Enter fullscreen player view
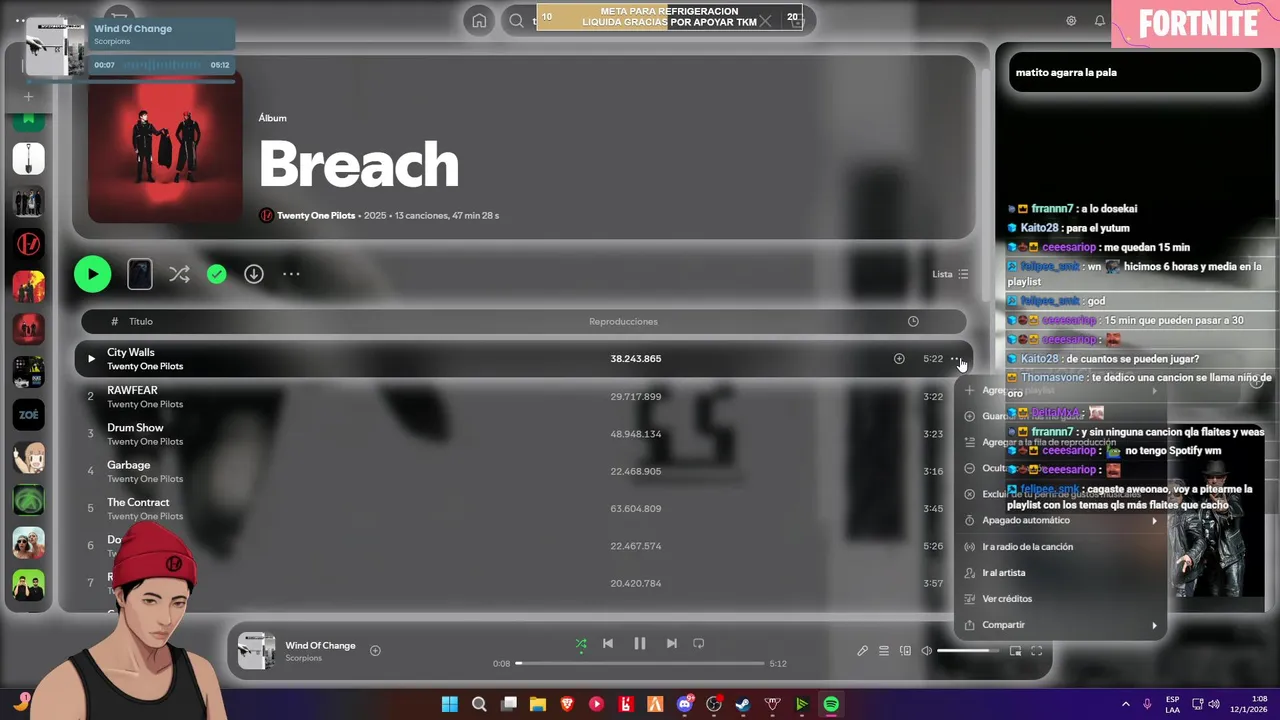Screen dimensions: 1280x720 point(1036,651)
